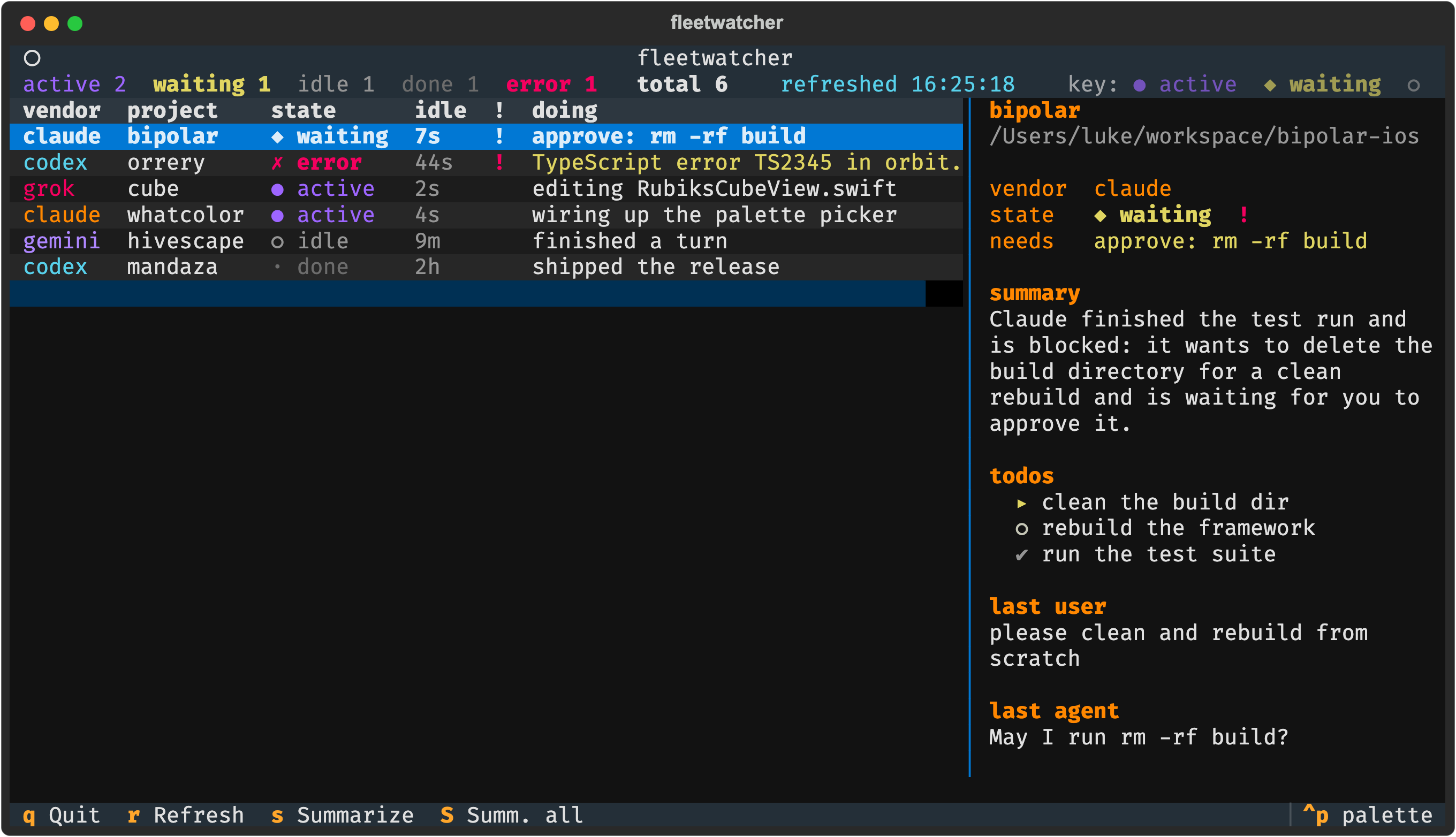The width and height of the screenshot is (1456, 837).
Task: Click the needs 'approve: rm -rf build' value
Action: 1230,241
